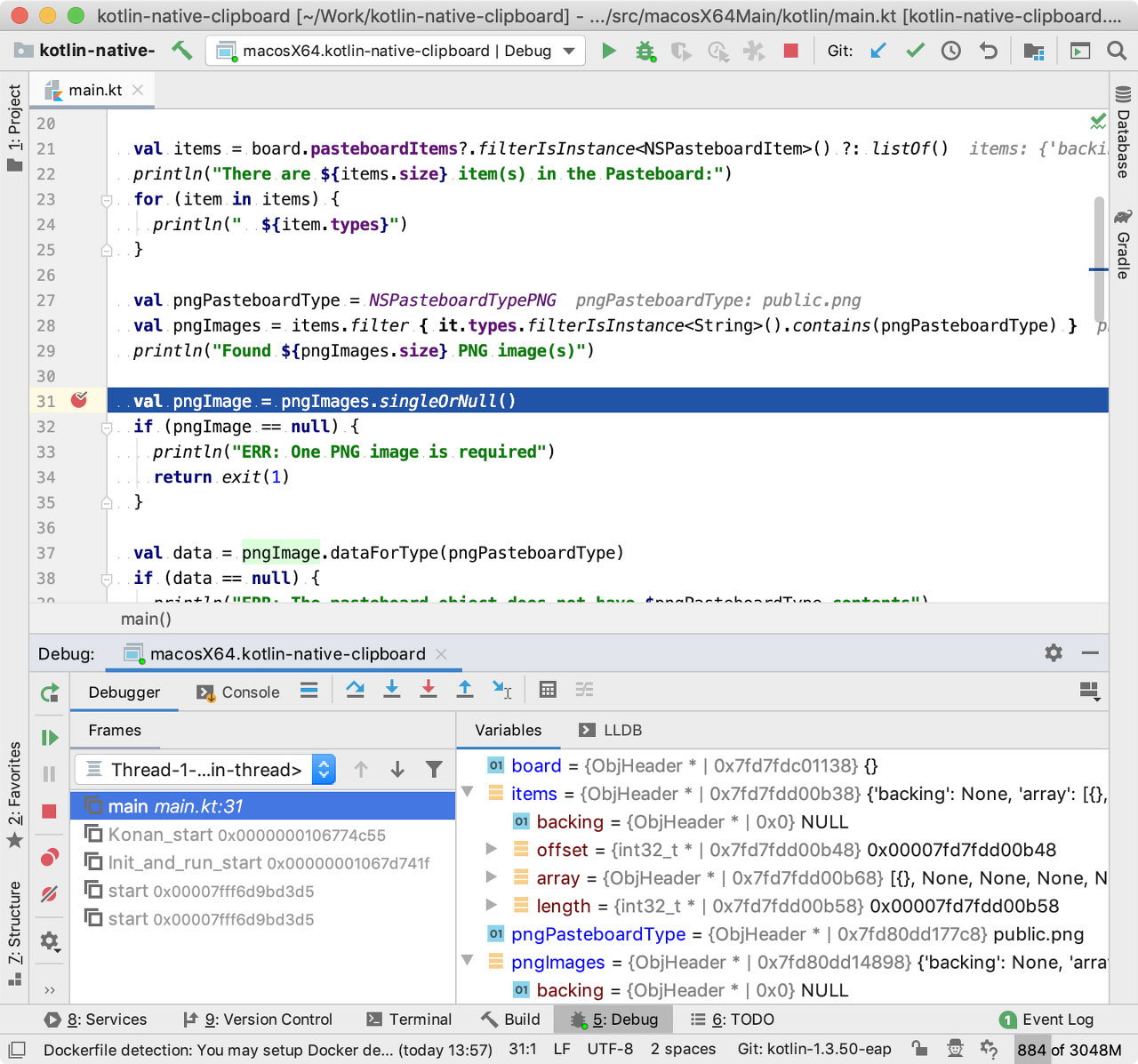This screenshot has height=1064, width=1138.
Task: Click memory indicator 884 of 3048M
Action: (x=1070, y=1050)
